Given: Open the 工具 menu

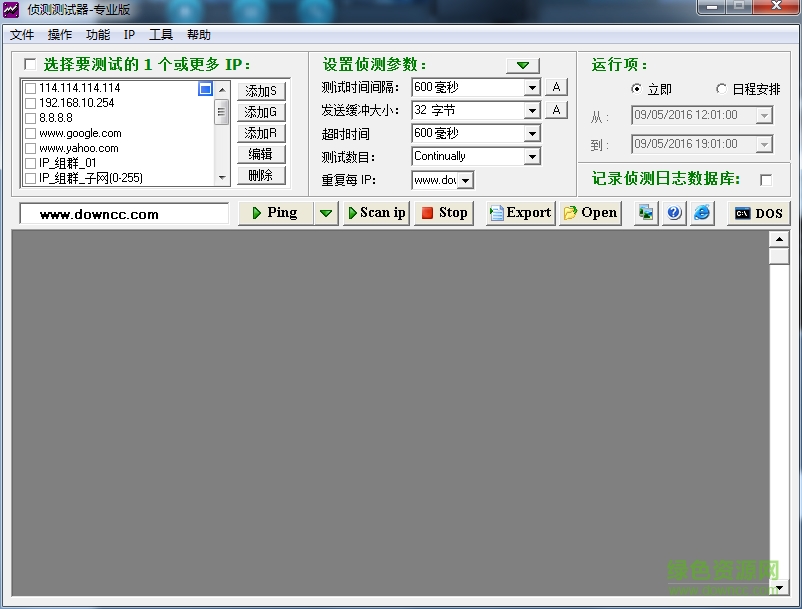Looking at the screenshot, I should [x=161, y=34].
